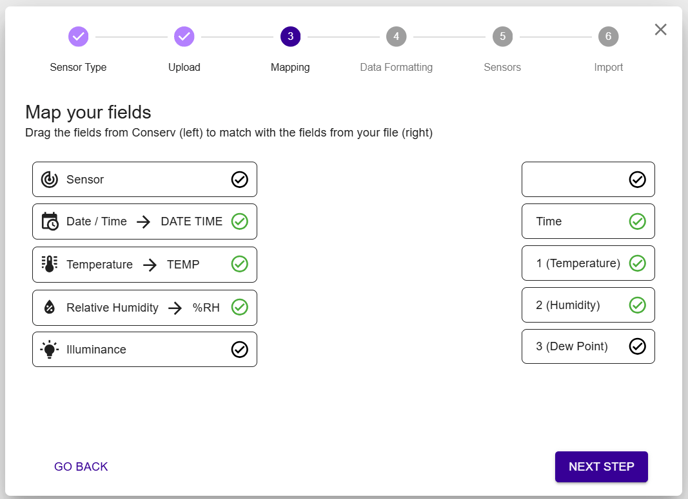Click the arrow next to DATE TIME
688x499 pixels.
click(x=143, y=222)
